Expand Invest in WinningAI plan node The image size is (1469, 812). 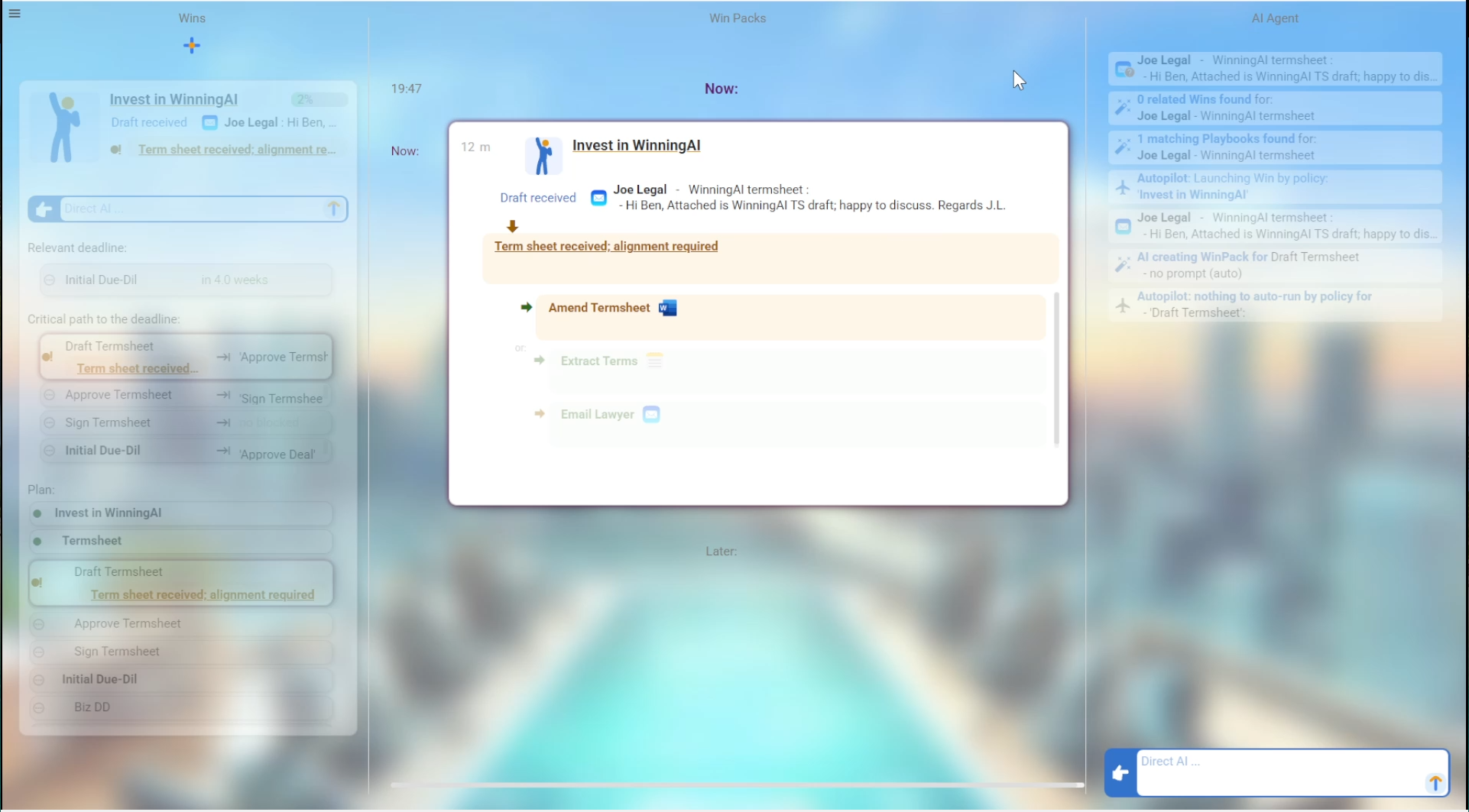37,513
